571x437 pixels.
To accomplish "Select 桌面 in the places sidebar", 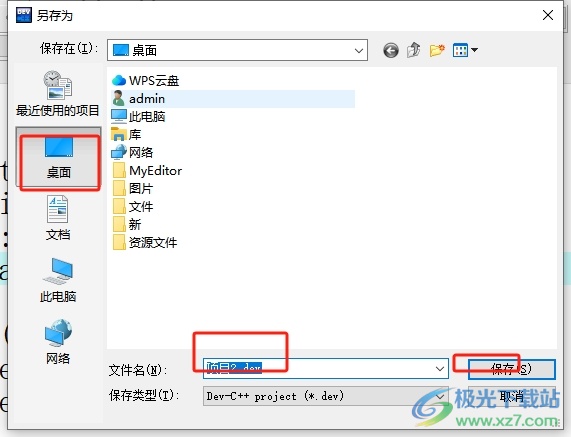I will coord(58,157).
